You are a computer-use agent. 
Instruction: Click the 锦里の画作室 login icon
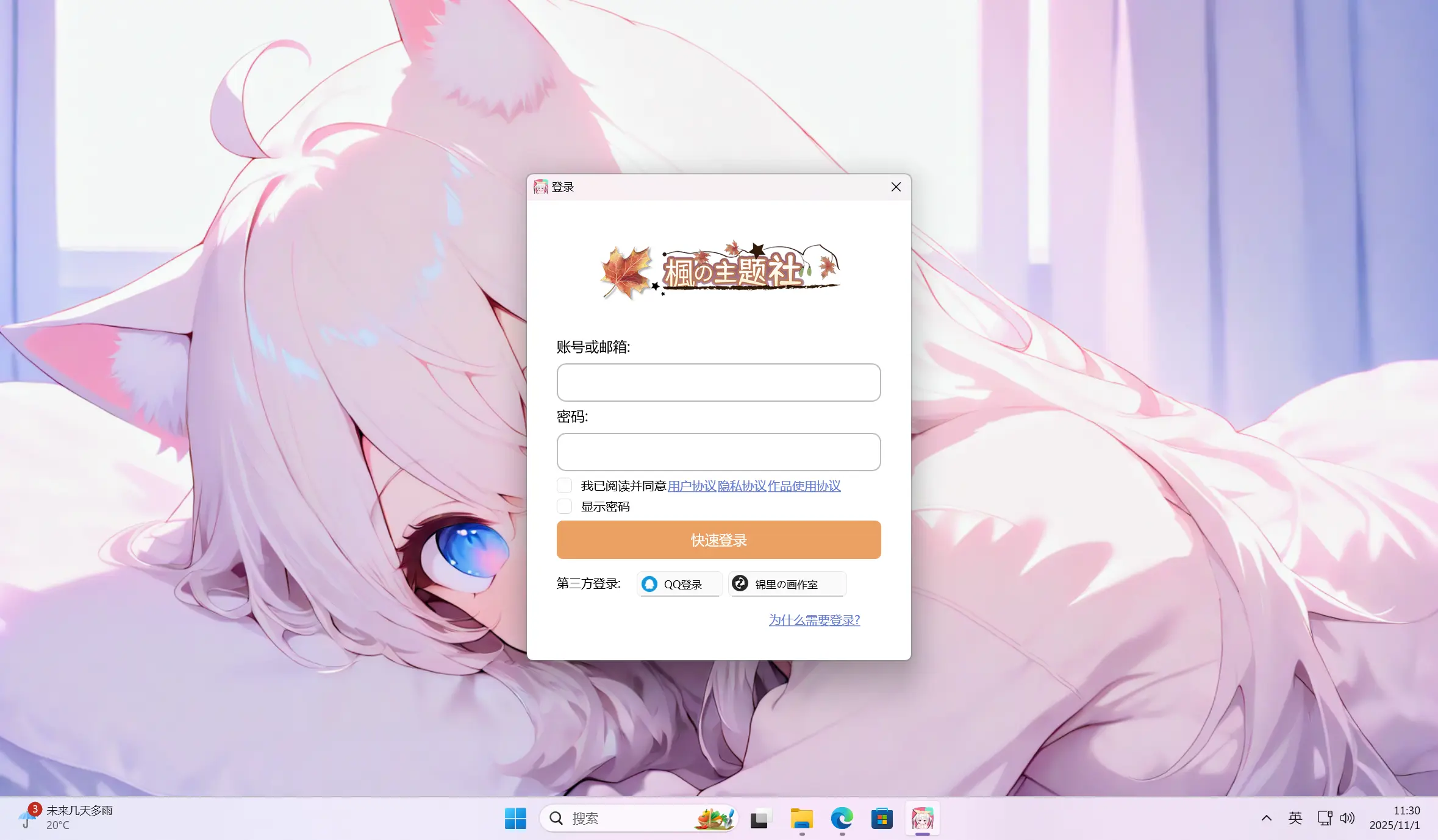[740, 583]
